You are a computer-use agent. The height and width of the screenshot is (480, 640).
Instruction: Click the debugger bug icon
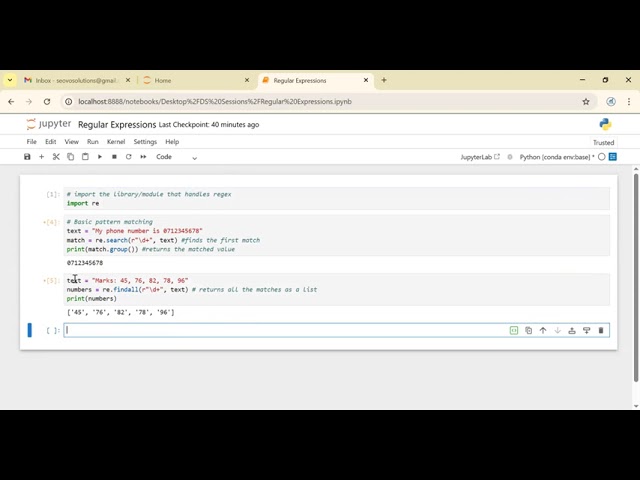click(x=510, y=157)
